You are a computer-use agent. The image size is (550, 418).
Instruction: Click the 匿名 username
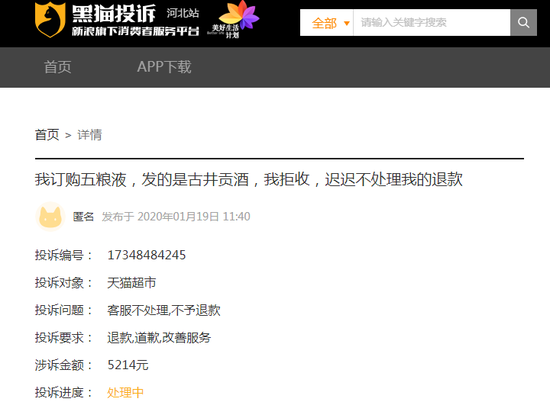(x=83, y=217)
